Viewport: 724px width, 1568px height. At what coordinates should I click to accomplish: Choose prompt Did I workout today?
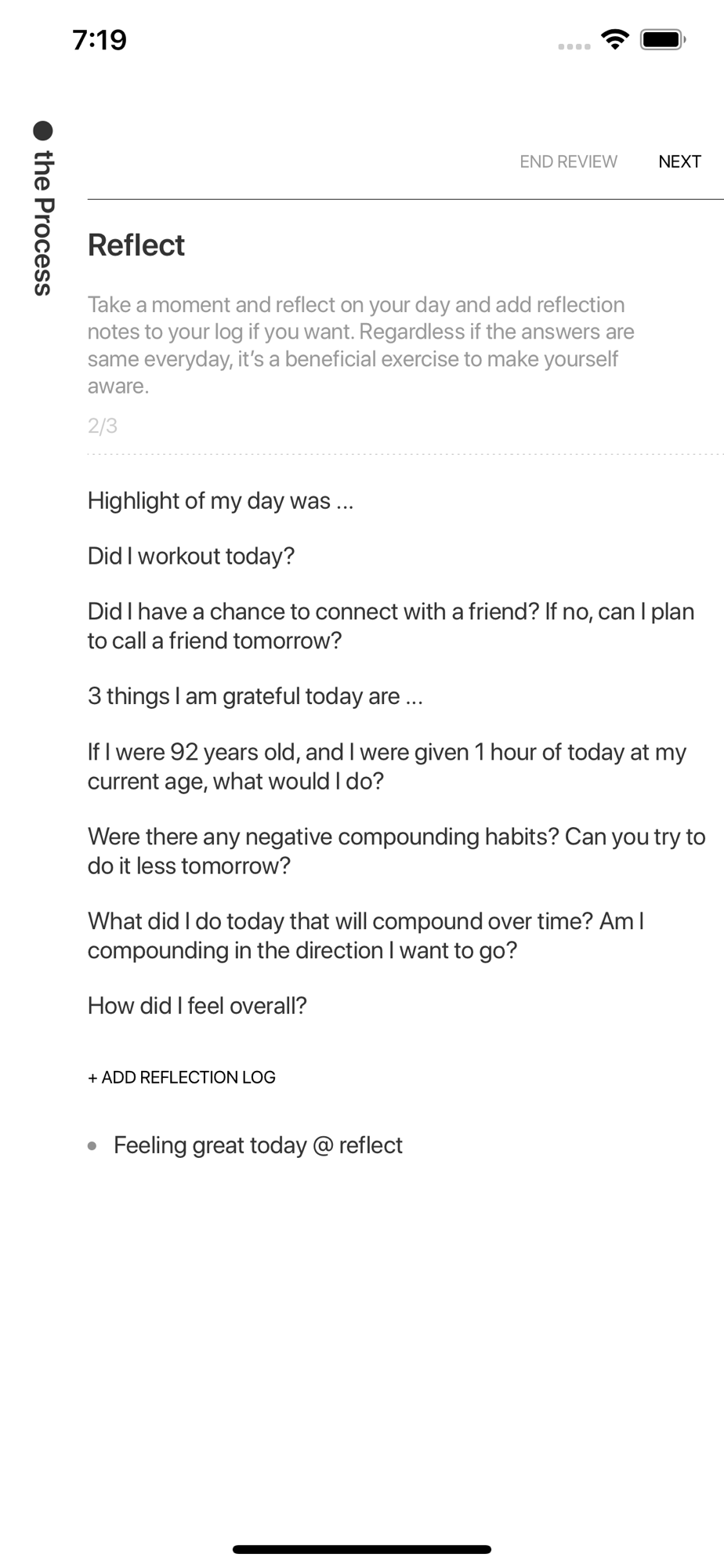coord(191,556)
